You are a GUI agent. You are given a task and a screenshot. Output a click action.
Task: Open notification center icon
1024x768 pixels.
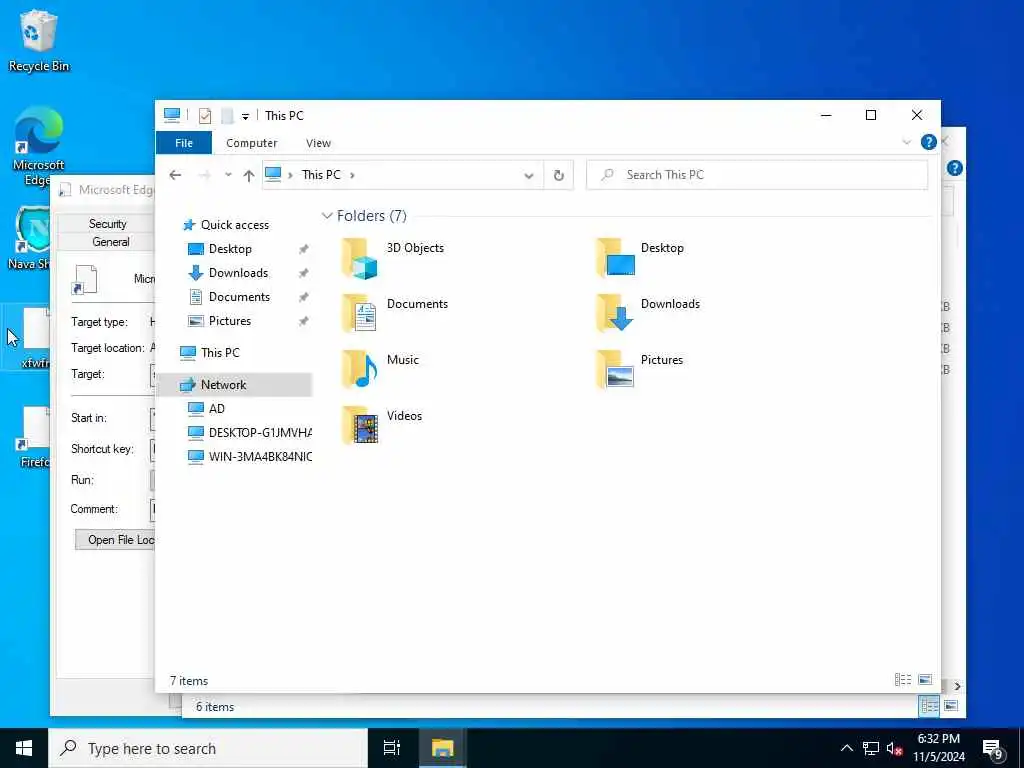pos(992,748)
